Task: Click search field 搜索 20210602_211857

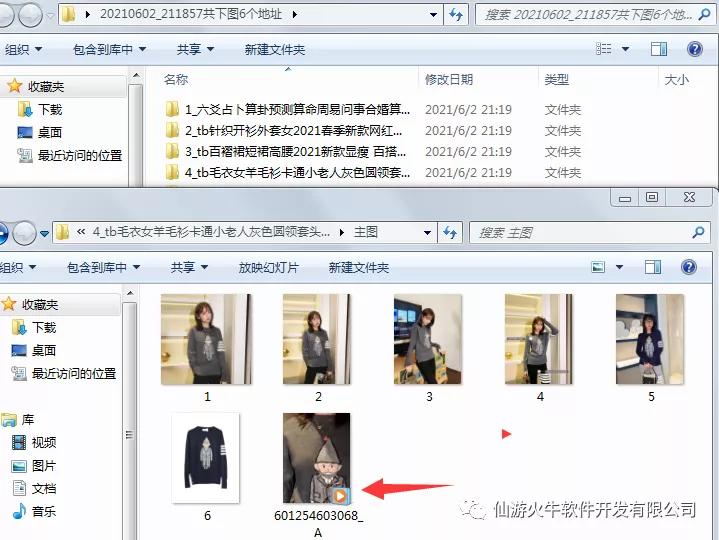Action: pos(588,15)
